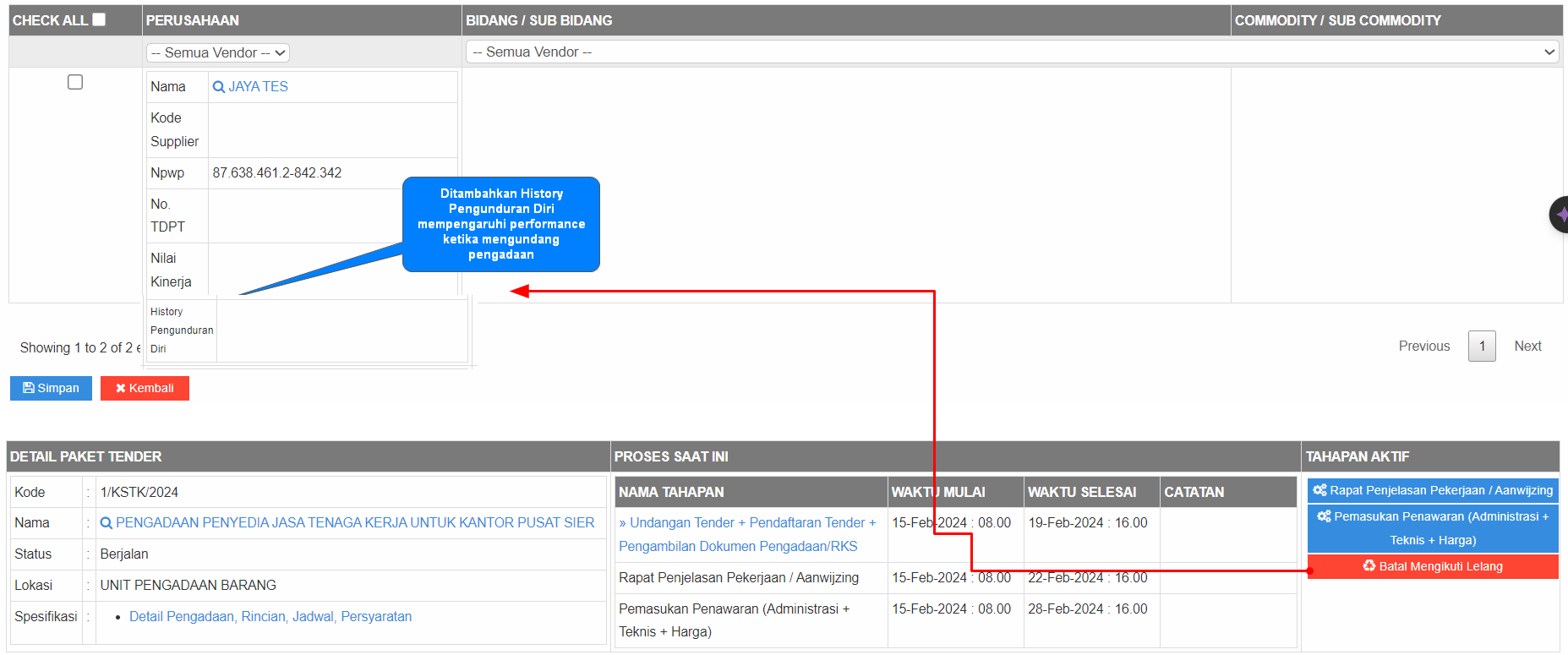Toggle the CHECK ALL checkbox

tap(99, 19)
